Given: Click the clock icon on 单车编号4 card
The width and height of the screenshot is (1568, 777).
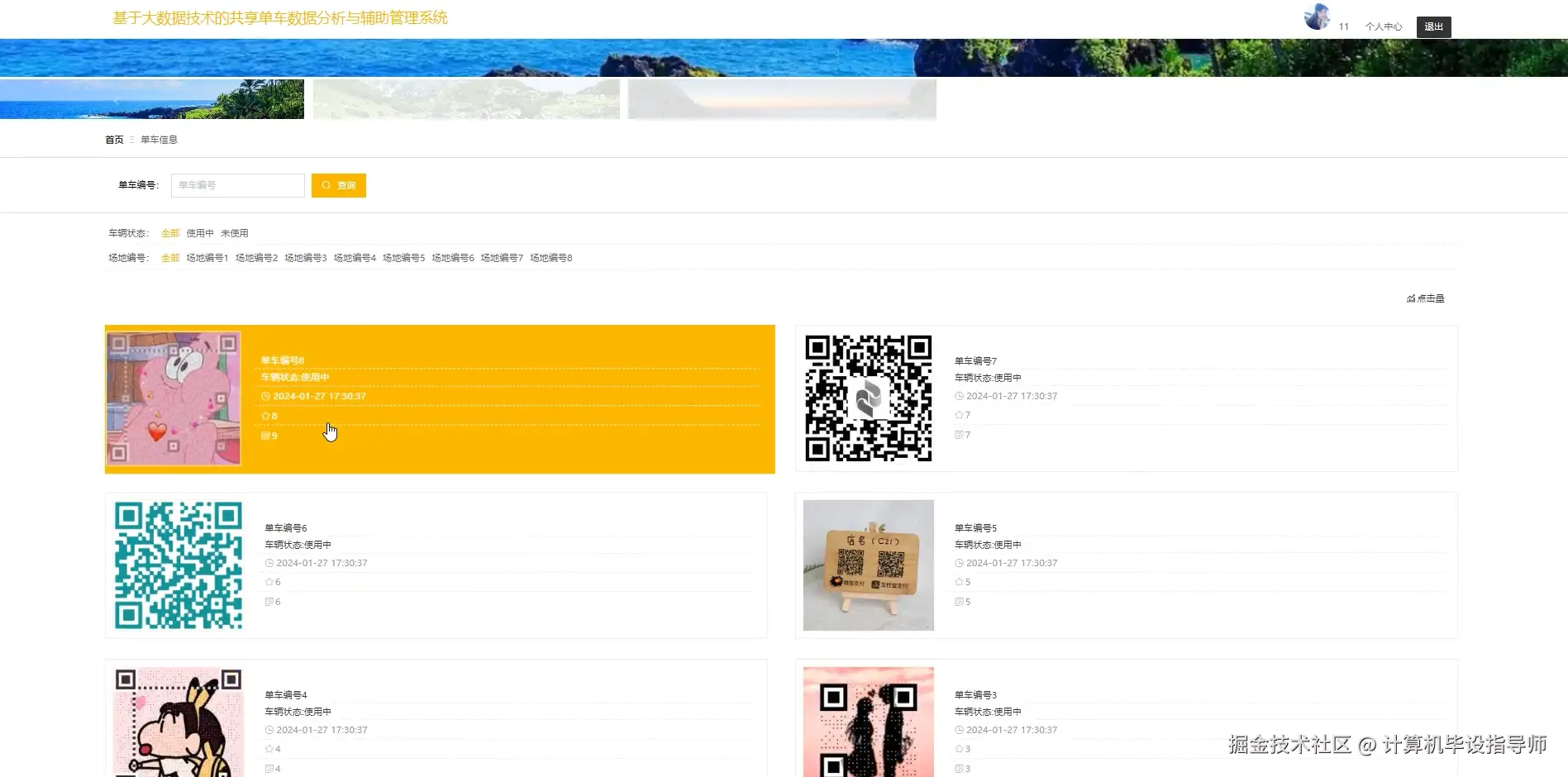Looking at the screenshot, I should [x=269, y=730].
